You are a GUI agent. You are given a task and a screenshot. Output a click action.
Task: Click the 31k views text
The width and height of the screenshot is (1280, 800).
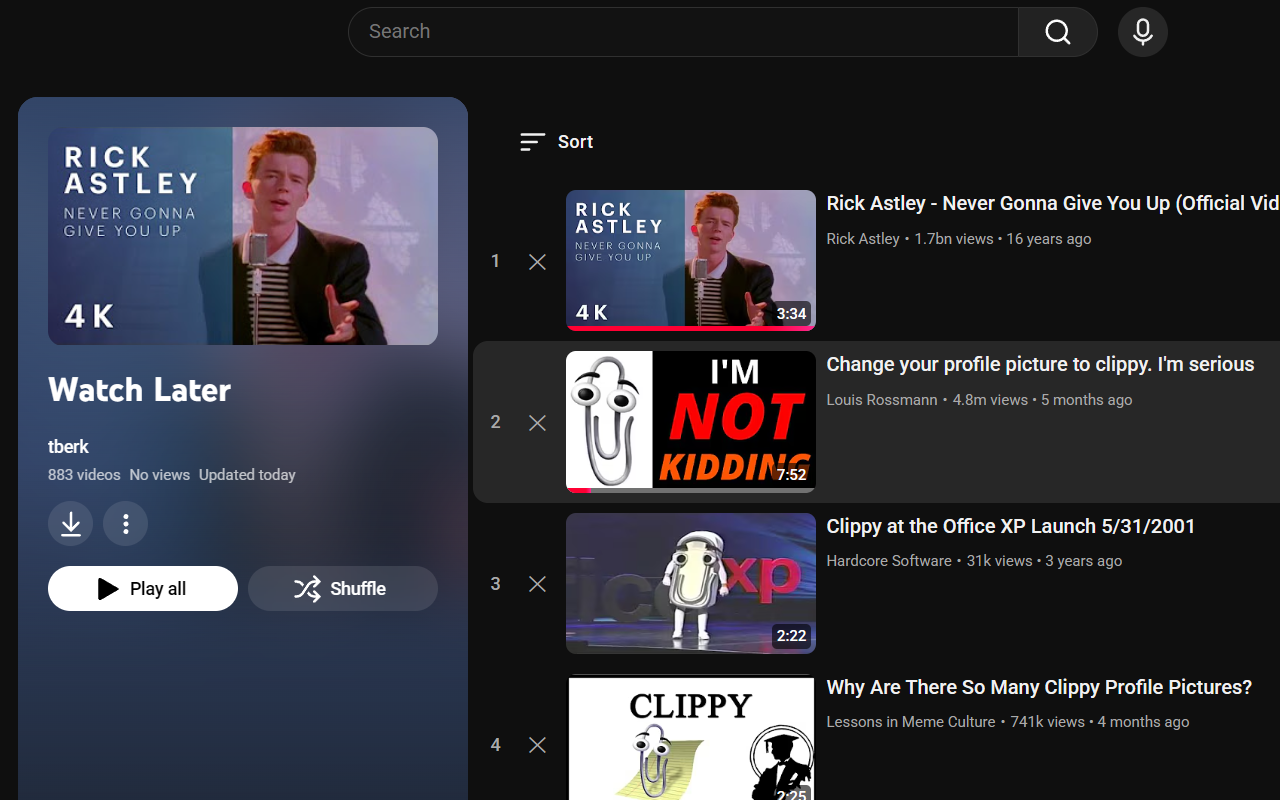click(x=999, y=561)
